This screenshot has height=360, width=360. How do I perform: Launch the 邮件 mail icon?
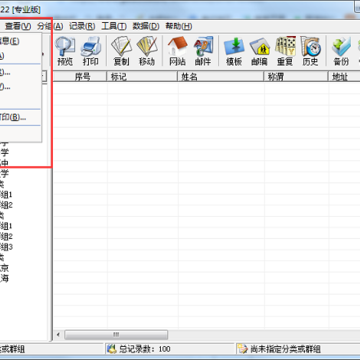coord(203,51)
